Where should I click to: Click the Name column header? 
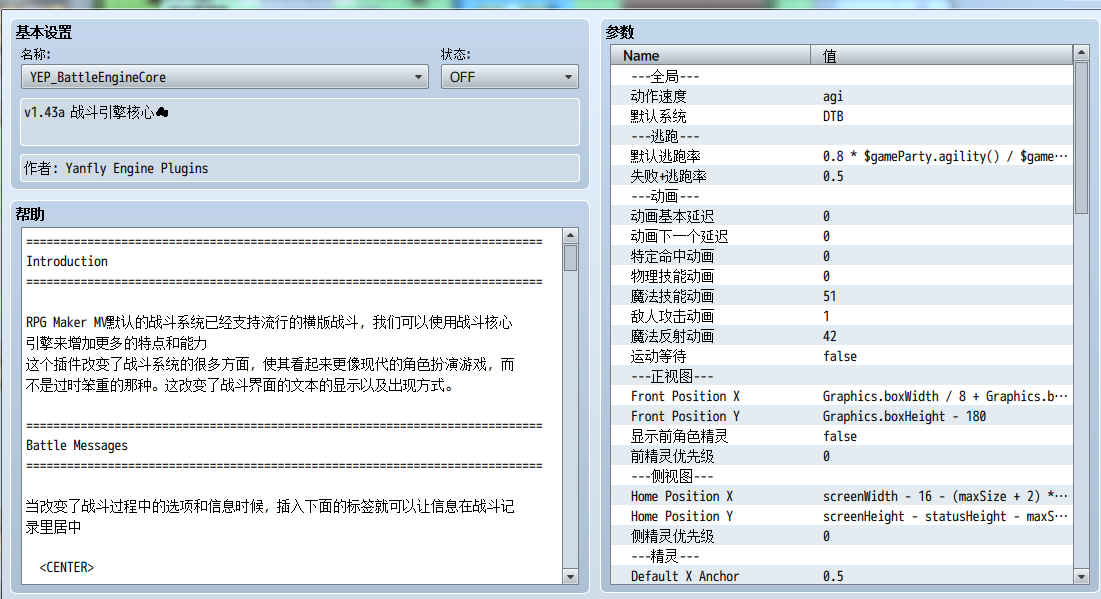[x=711, y=55]
